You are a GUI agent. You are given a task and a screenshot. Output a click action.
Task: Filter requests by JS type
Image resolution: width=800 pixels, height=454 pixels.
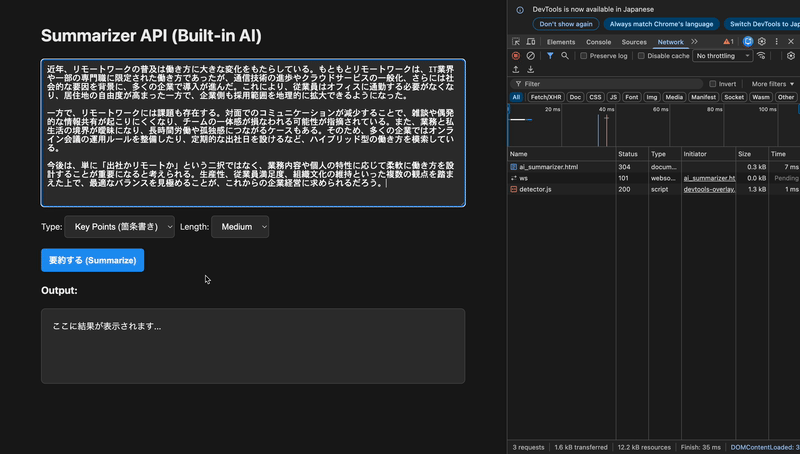click(613, 97)
